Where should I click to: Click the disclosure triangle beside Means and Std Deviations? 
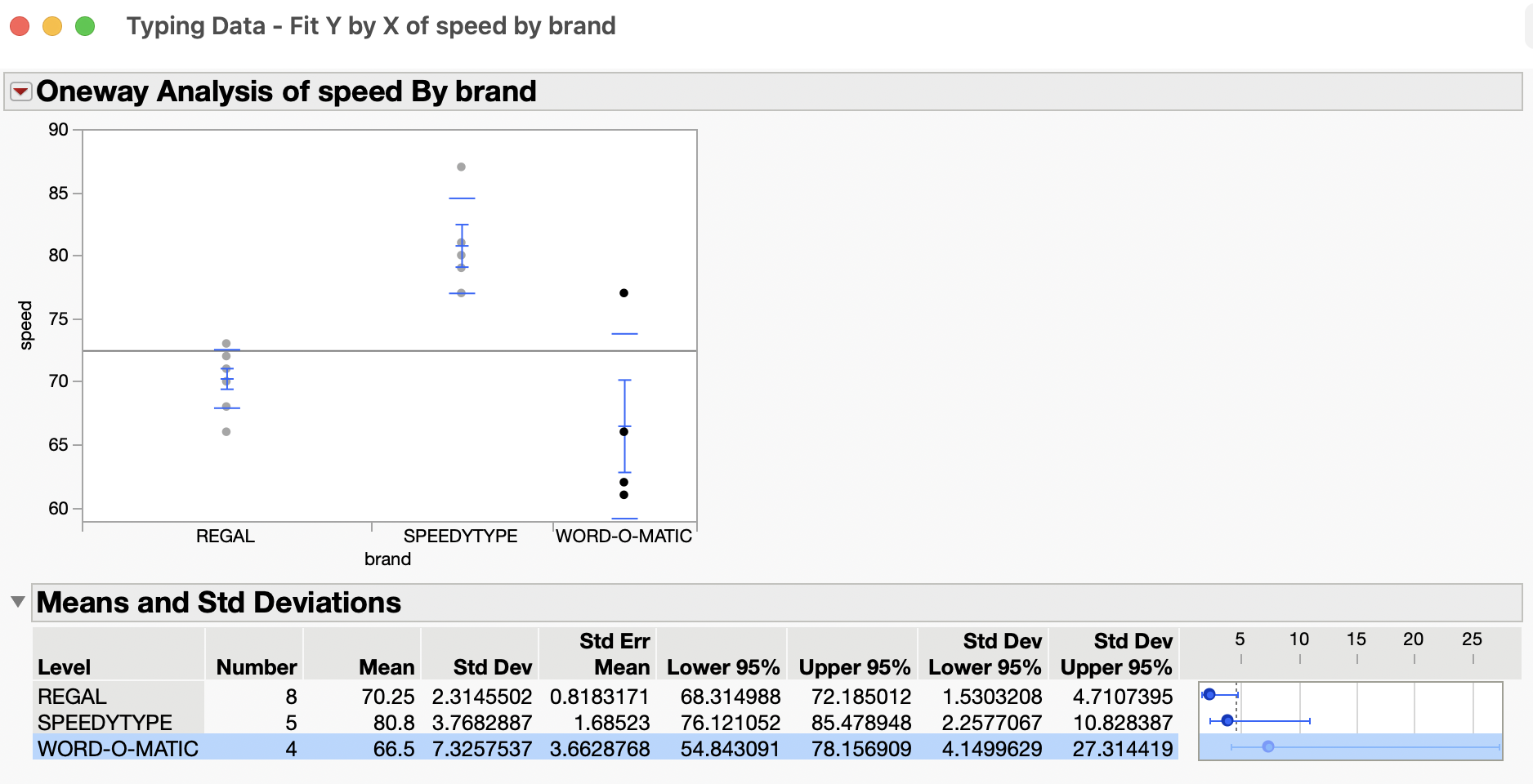coord(17,602)
